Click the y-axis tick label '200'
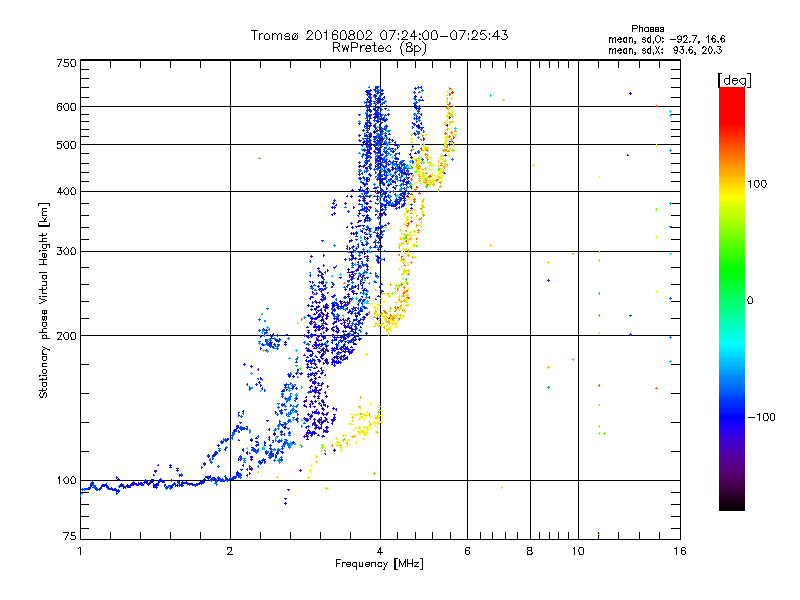Screen dimensions: 800x600 pyautogui.click(x=66, y=336)
